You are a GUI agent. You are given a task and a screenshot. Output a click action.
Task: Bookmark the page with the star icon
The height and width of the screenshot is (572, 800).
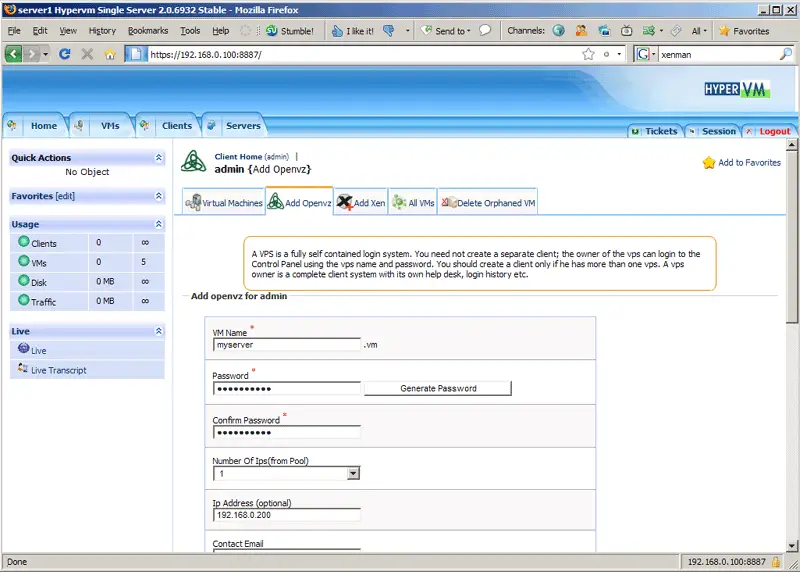coord(588,54)
